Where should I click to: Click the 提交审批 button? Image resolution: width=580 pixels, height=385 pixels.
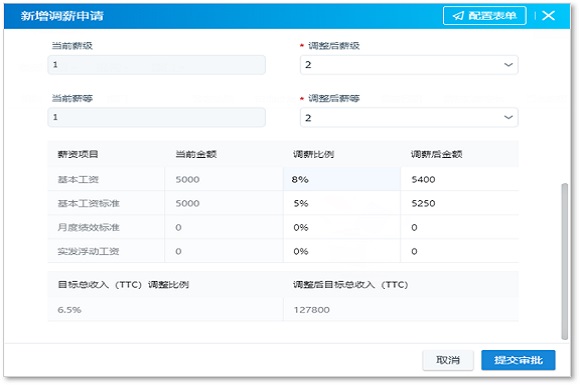518,360
